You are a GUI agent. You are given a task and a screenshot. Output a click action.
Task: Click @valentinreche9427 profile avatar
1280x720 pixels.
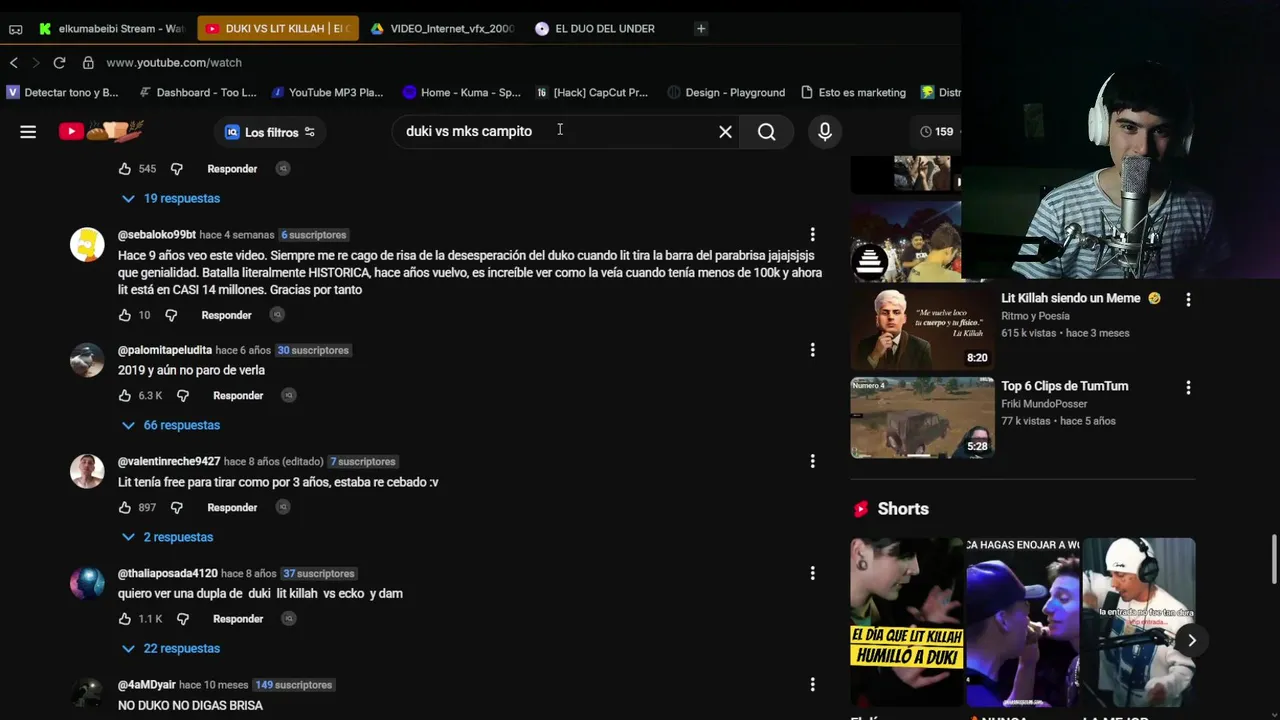87,471
